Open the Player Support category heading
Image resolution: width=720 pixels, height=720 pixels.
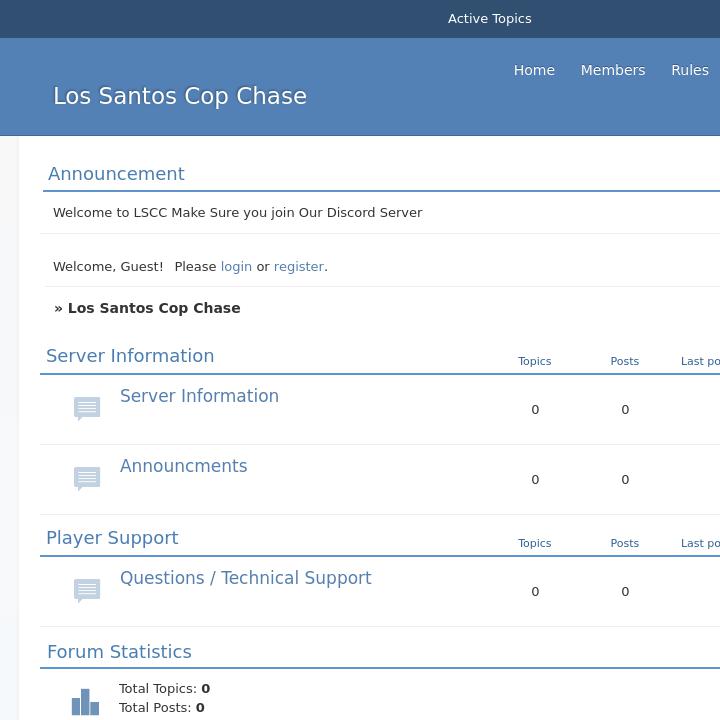click(112, 538)
